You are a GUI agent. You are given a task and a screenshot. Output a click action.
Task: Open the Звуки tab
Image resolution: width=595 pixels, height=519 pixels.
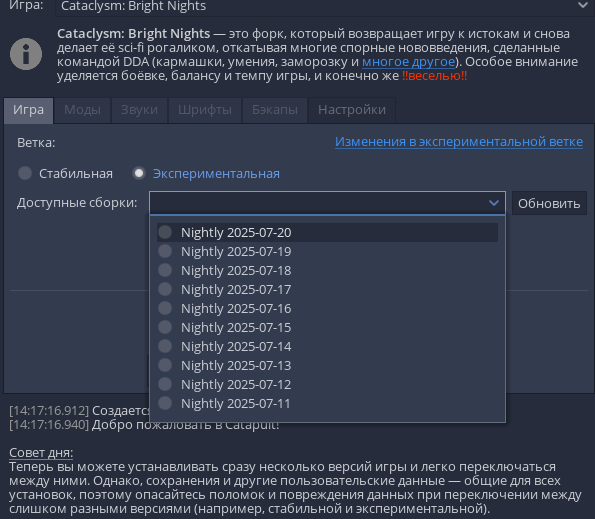point(139,110)
